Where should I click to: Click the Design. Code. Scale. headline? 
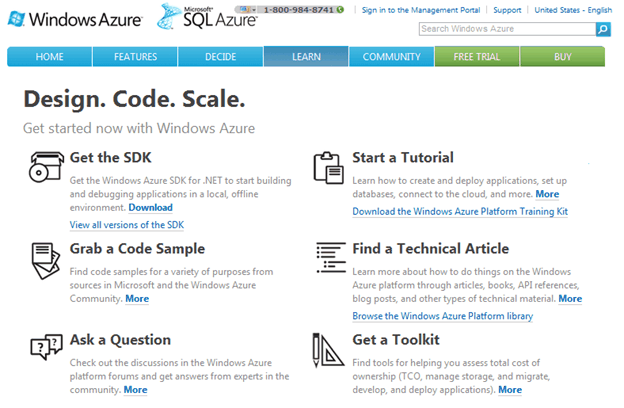pyautogui.click(x=134, y=99)
